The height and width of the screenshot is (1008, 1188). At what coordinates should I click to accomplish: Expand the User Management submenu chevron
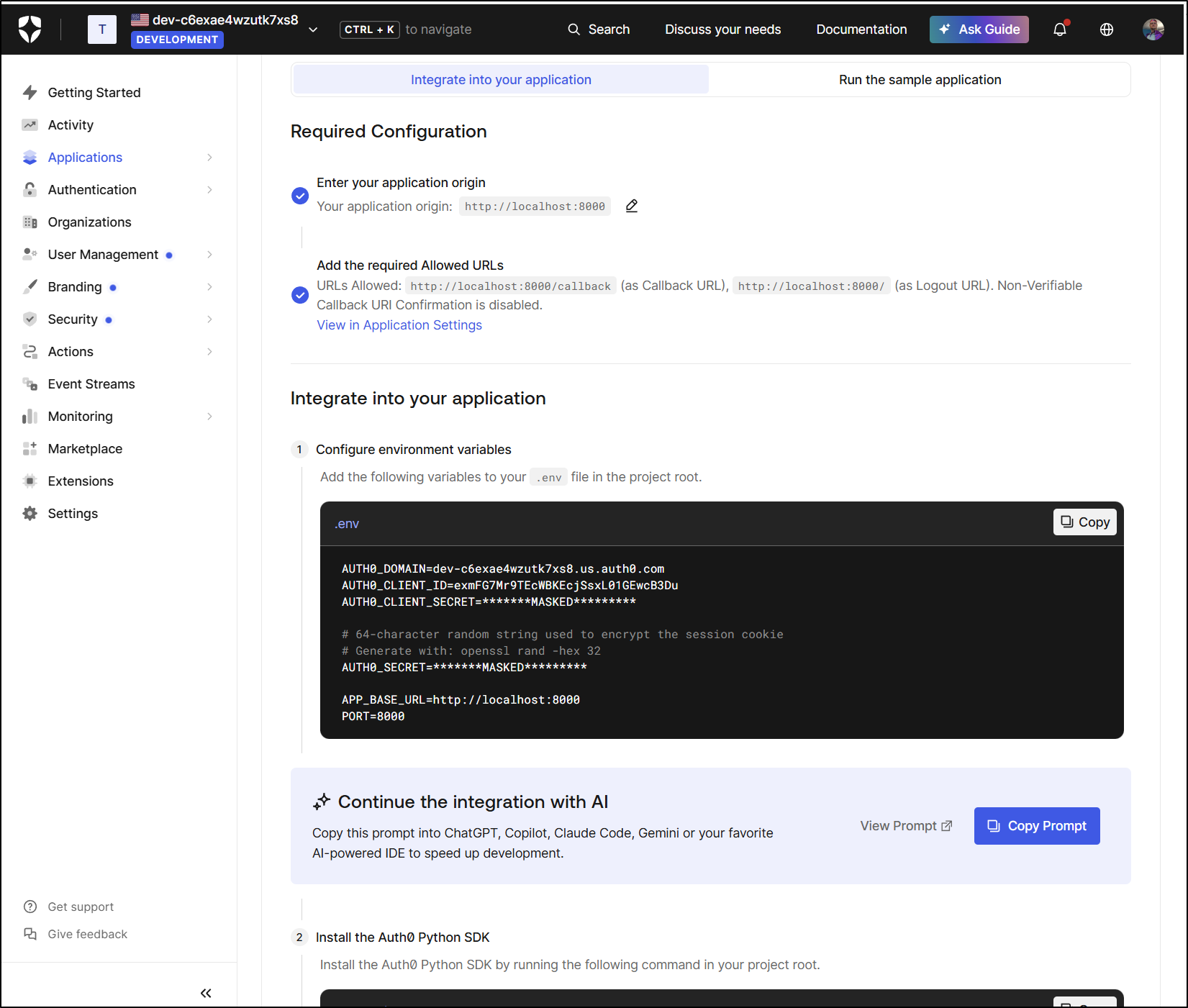coord(209,255)
